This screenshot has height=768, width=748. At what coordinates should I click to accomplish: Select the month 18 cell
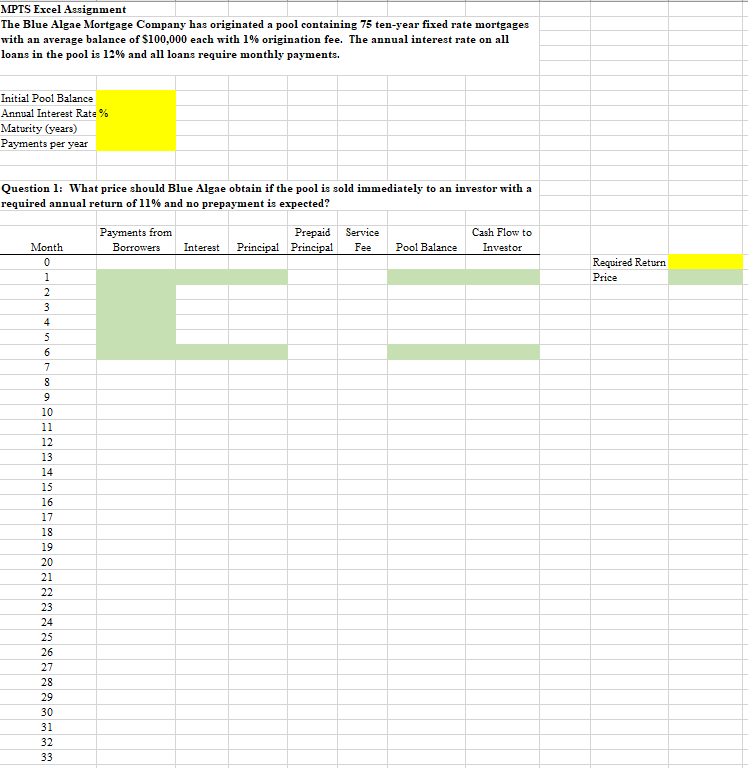pyautogui.click(x=48, y=532)
